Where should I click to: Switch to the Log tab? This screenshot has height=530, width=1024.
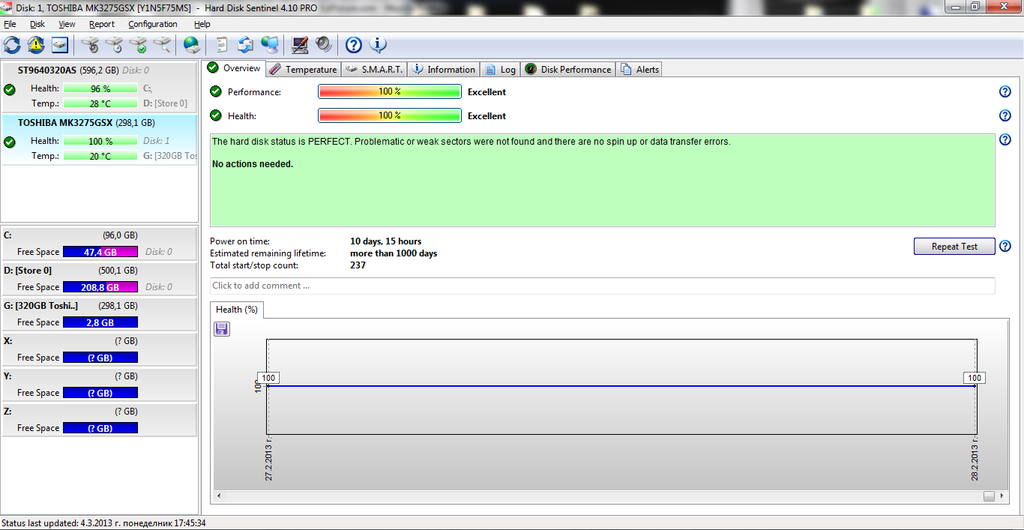(500, 69)
